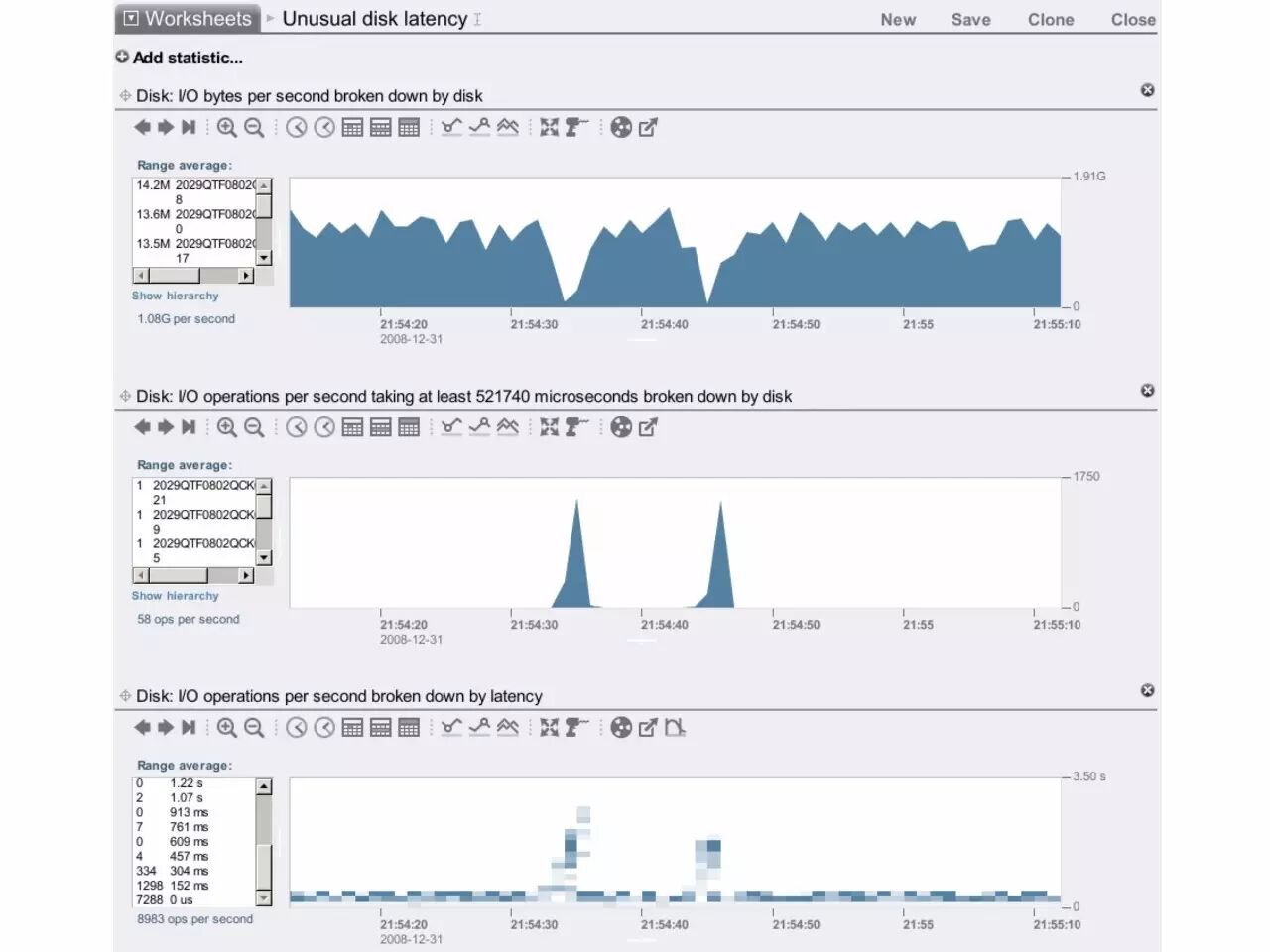Click the New worksheet button
Screen dimensions: 1270x952
click(x=898, y=19)
